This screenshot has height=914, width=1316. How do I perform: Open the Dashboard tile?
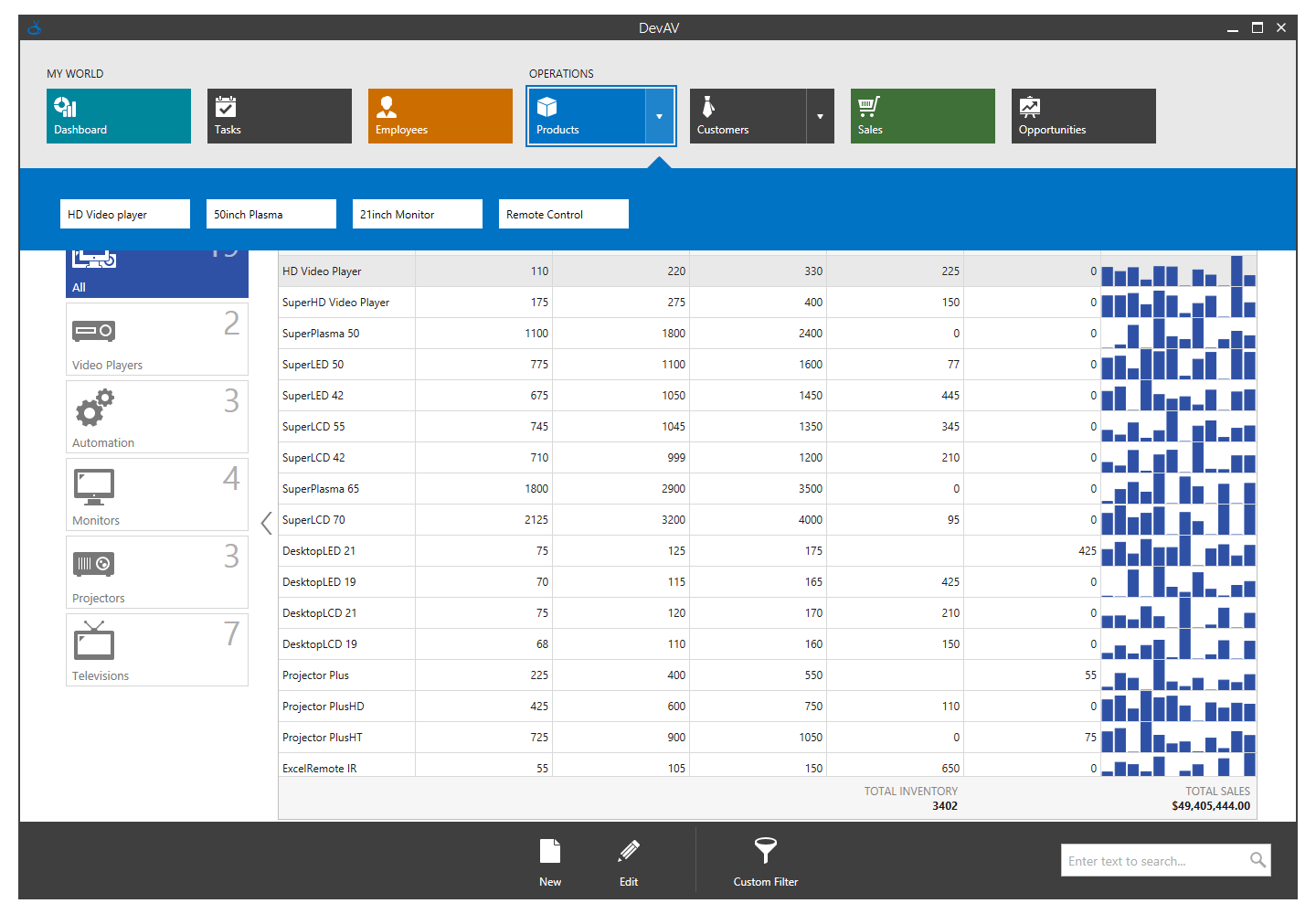coord(118,116)
